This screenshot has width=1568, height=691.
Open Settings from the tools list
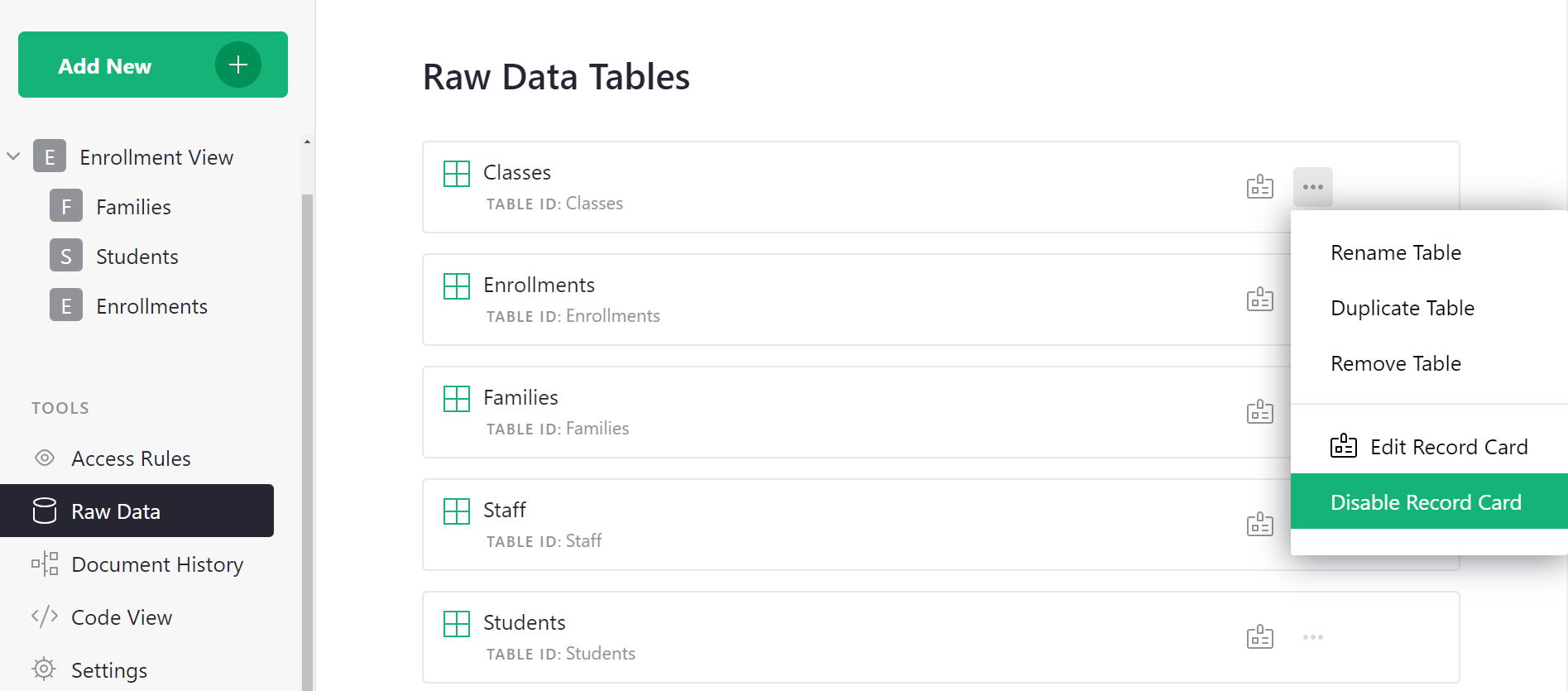pos(109,670)
